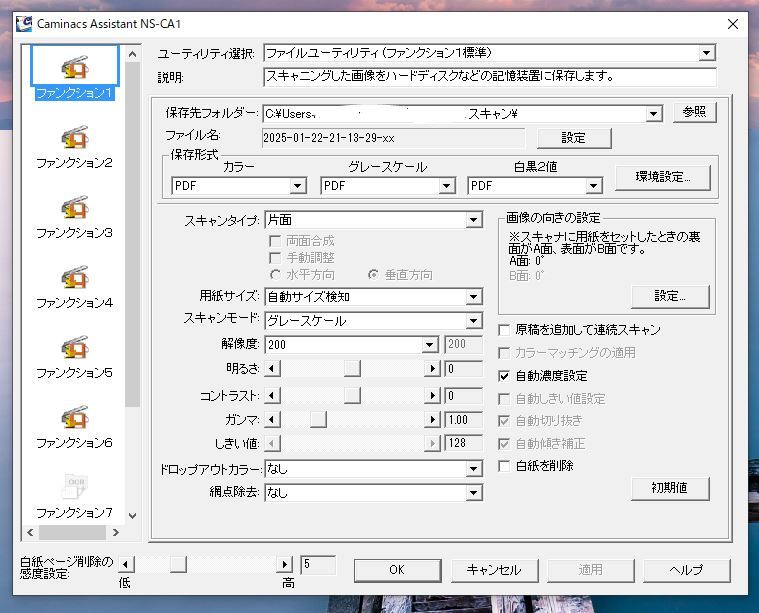Toggle 自動しきい値設定 checkbox
The height and width of the screenshot is (613, 759).
click(x=504, y=399)
